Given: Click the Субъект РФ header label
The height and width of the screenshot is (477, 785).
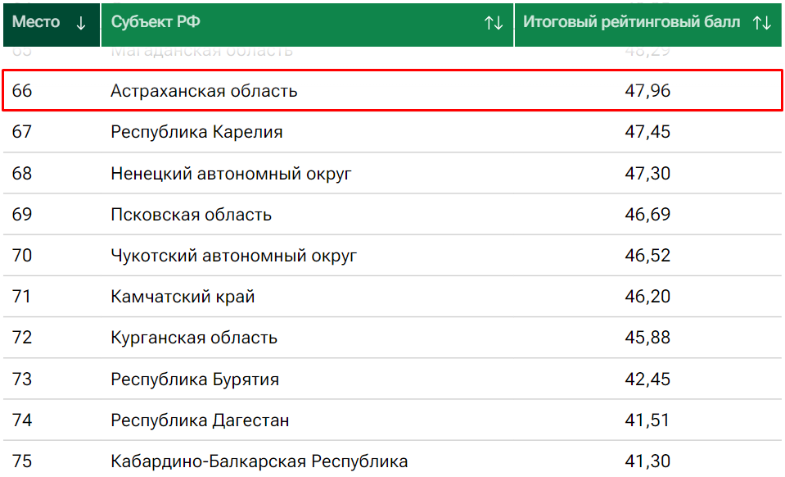Looking at the screenshot, I should coord(155,22).
